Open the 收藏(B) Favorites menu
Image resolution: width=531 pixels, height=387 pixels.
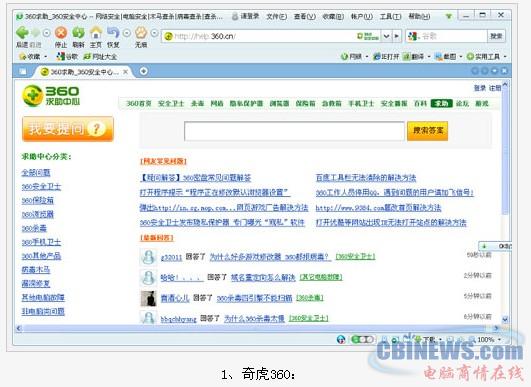[333, 16]
